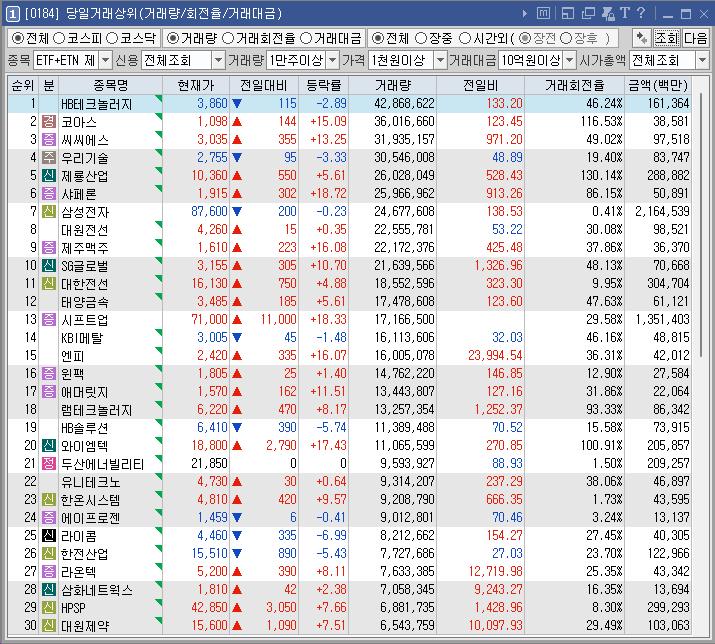Click the 다음 next button
The width and height of the screenshot is (715, 644).
click(695, 38)
